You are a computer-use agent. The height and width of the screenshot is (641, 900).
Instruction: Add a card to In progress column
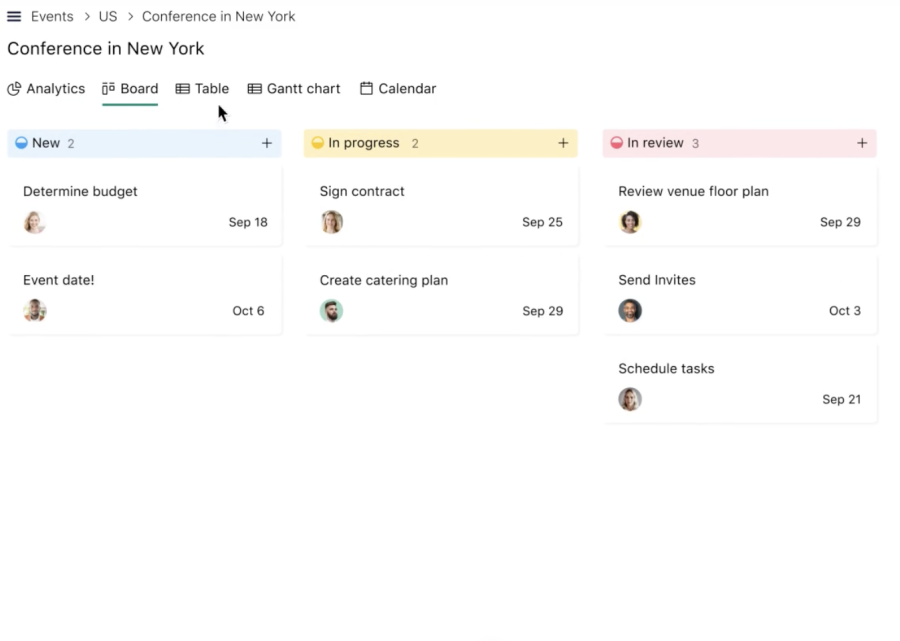pos(563,143)
